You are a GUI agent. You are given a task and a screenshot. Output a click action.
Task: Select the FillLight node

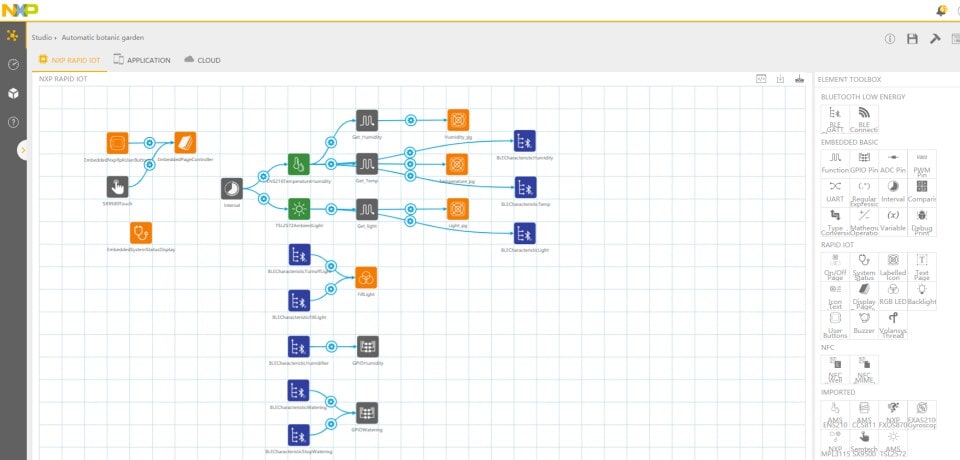click(366, 276)
